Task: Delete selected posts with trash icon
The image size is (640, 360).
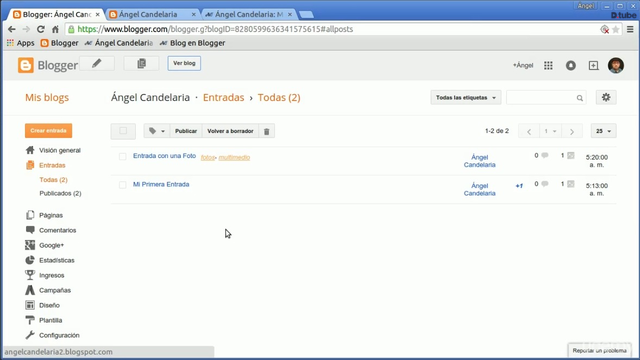Action: tap(267, 131)
